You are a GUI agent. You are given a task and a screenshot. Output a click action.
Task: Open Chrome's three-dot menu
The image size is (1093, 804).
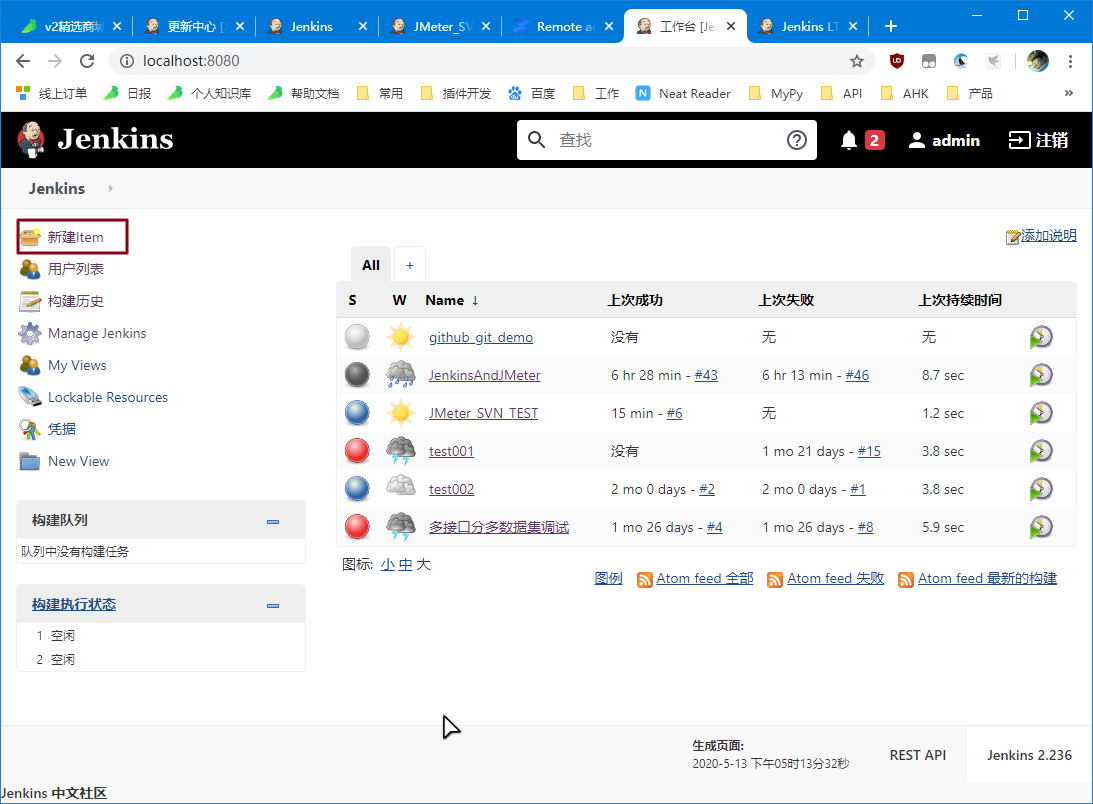pos(1070,61)
